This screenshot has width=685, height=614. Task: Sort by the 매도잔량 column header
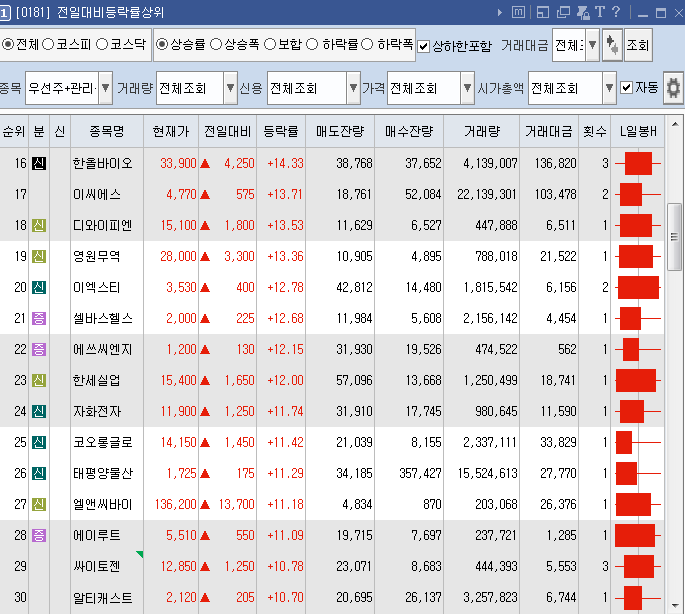pos(340,131)
